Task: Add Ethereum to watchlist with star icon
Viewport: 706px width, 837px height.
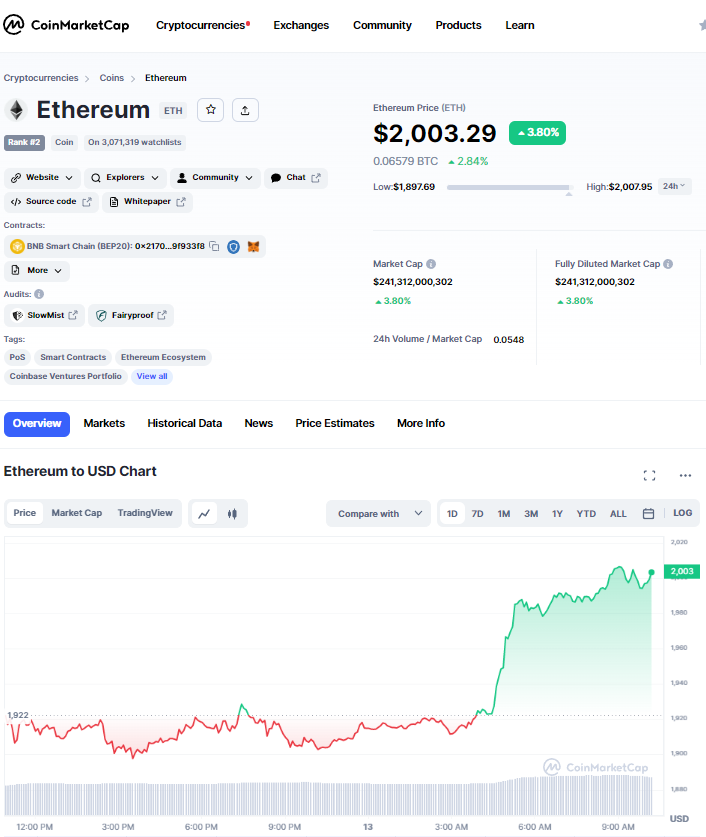Action: (x=211, y=110)
